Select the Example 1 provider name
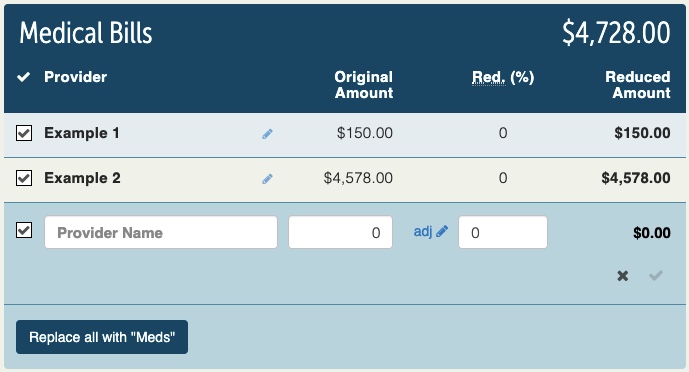689x372 pixels. click(82, 133)
